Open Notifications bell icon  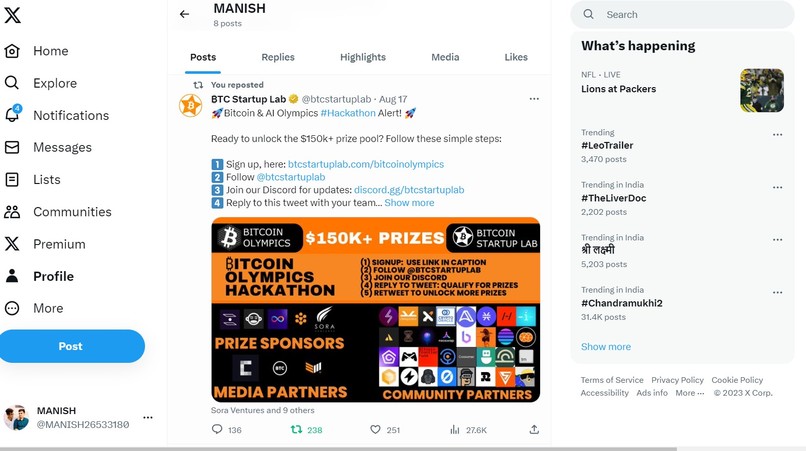point(12,114)
